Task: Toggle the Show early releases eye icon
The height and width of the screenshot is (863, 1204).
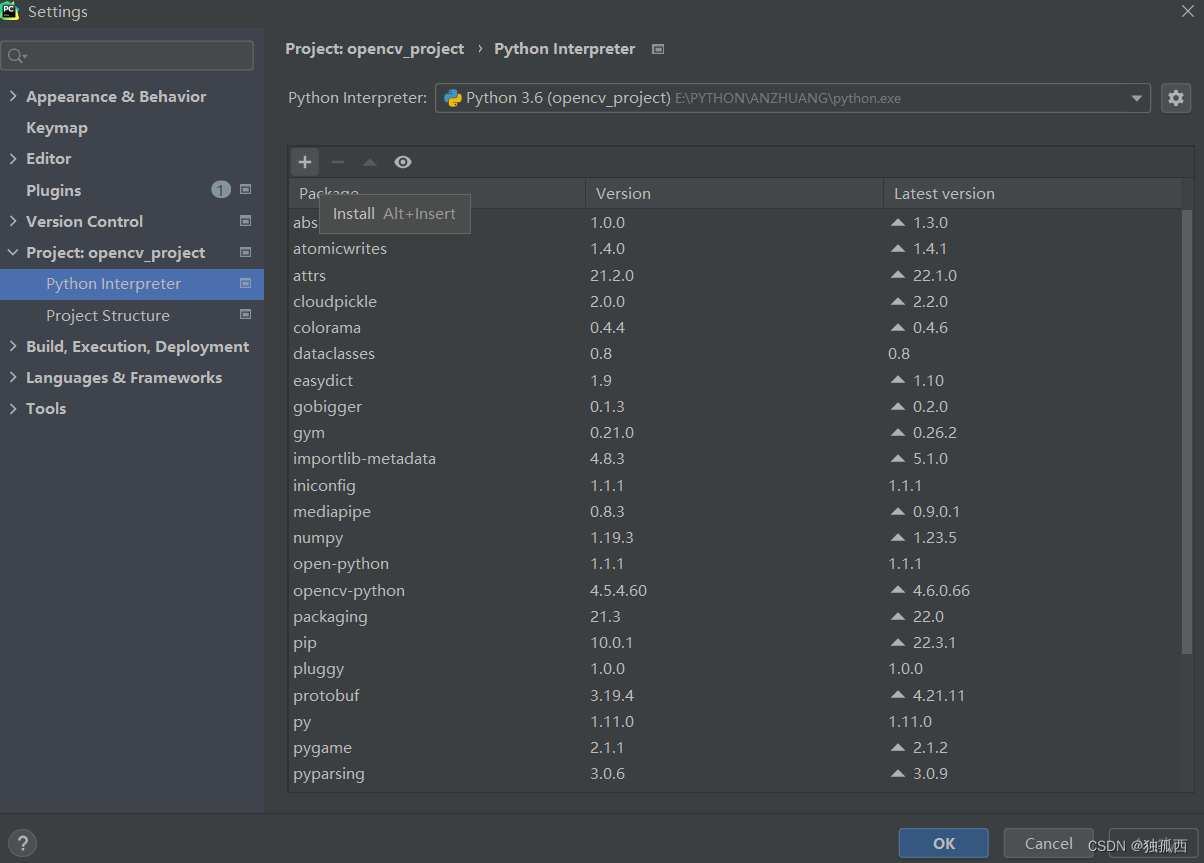Action: click(403, 162)
